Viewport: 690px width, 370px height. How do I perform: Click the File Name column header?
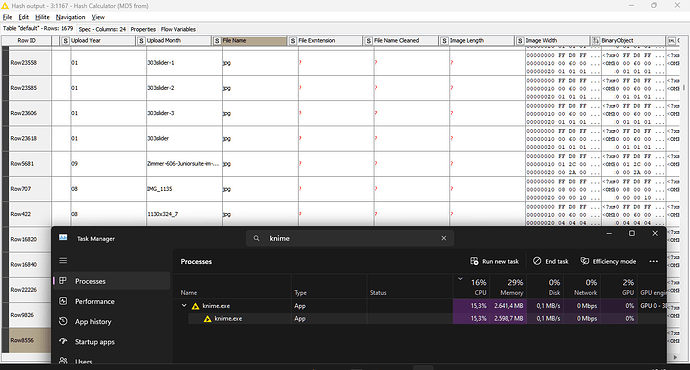[250, 40]
